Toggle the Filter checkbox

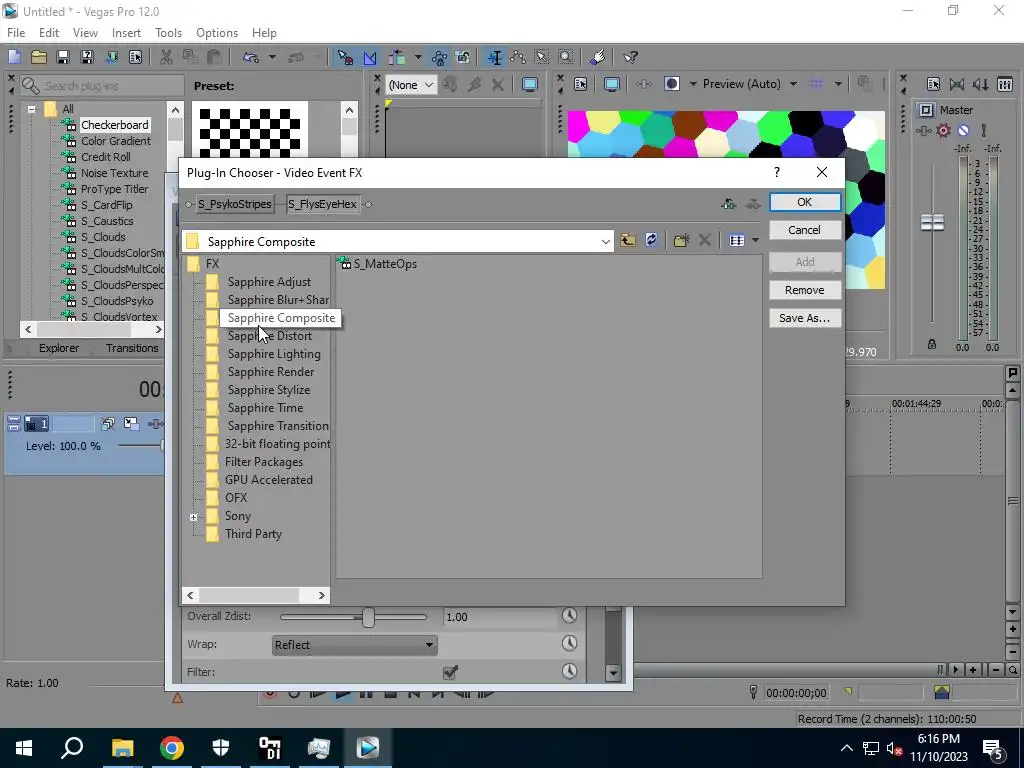[x=450, y=672]
